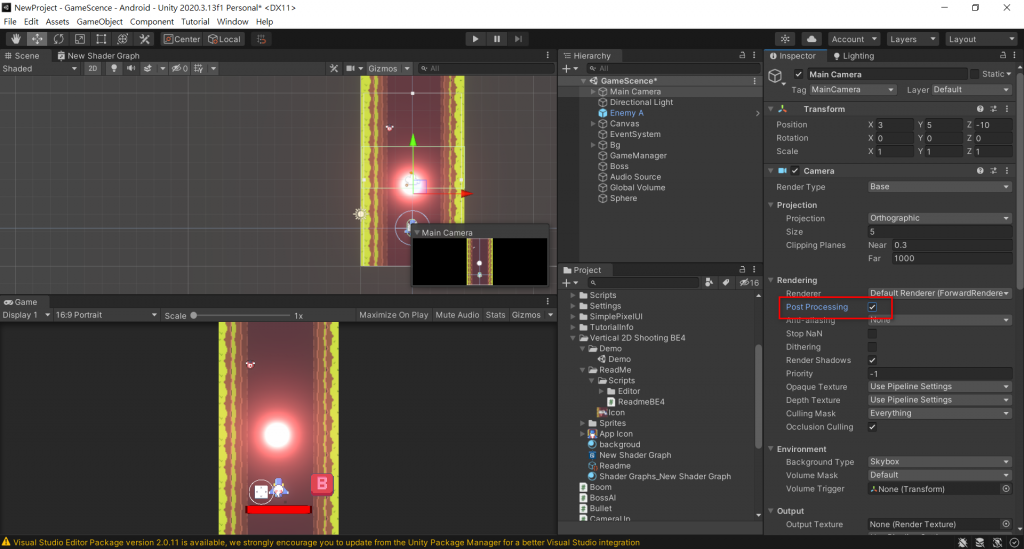Disable Post Processing checkbox
Screen dimensions: 1024x549
pos(872,307)
